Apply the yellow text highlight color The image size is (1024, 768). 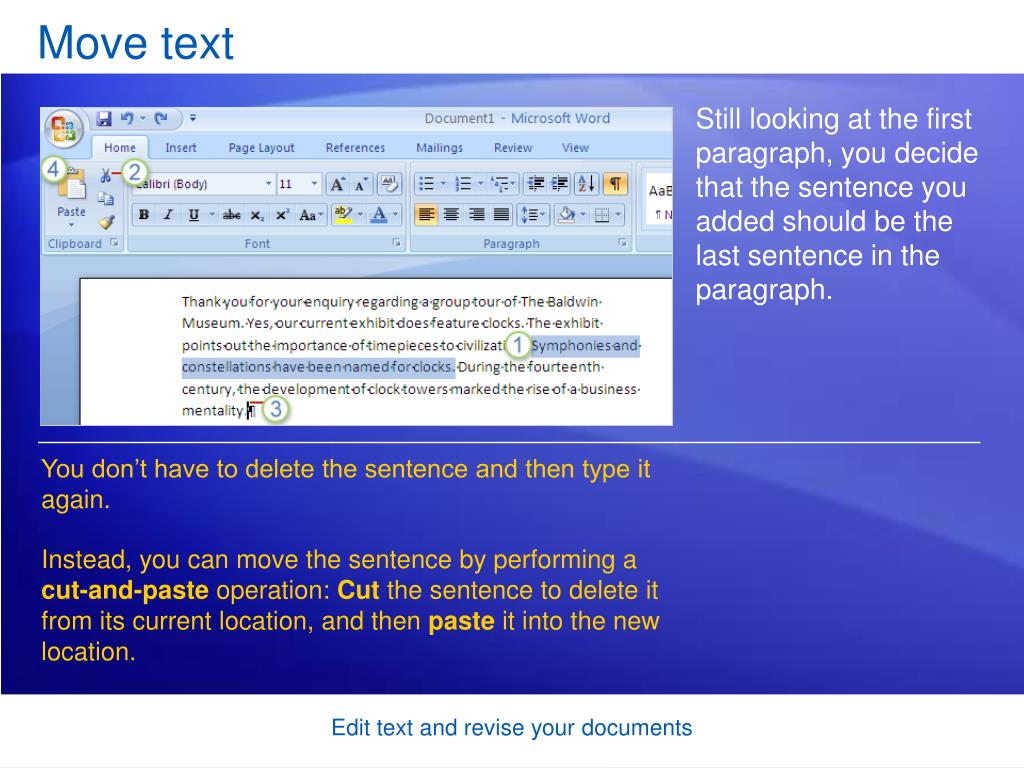(343, 214)
